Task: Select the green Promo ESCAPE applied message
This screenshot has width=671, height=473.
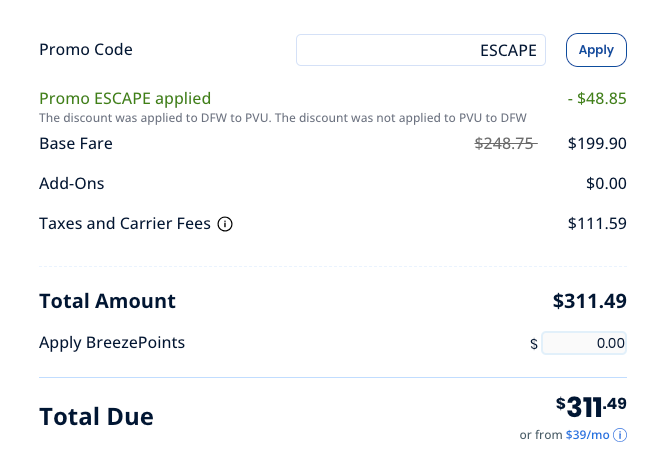Action: click(x=125, y=99)
